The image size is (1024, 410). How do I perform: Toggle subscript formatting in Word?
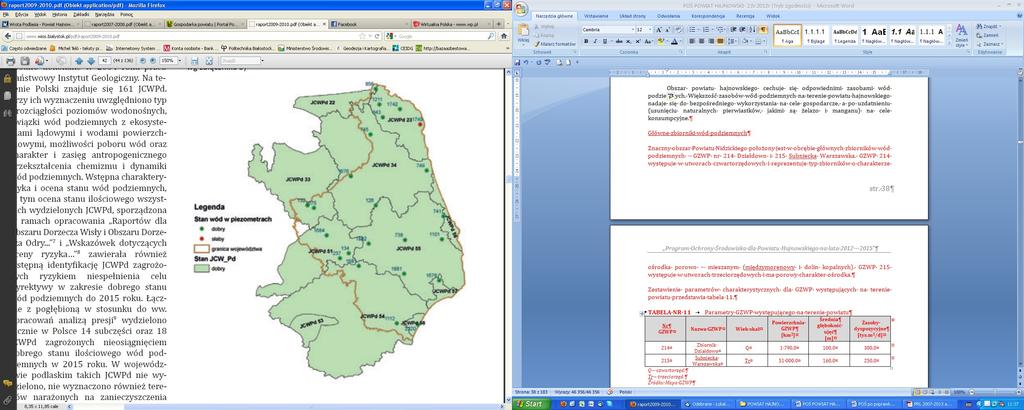[x=628, y=41]
